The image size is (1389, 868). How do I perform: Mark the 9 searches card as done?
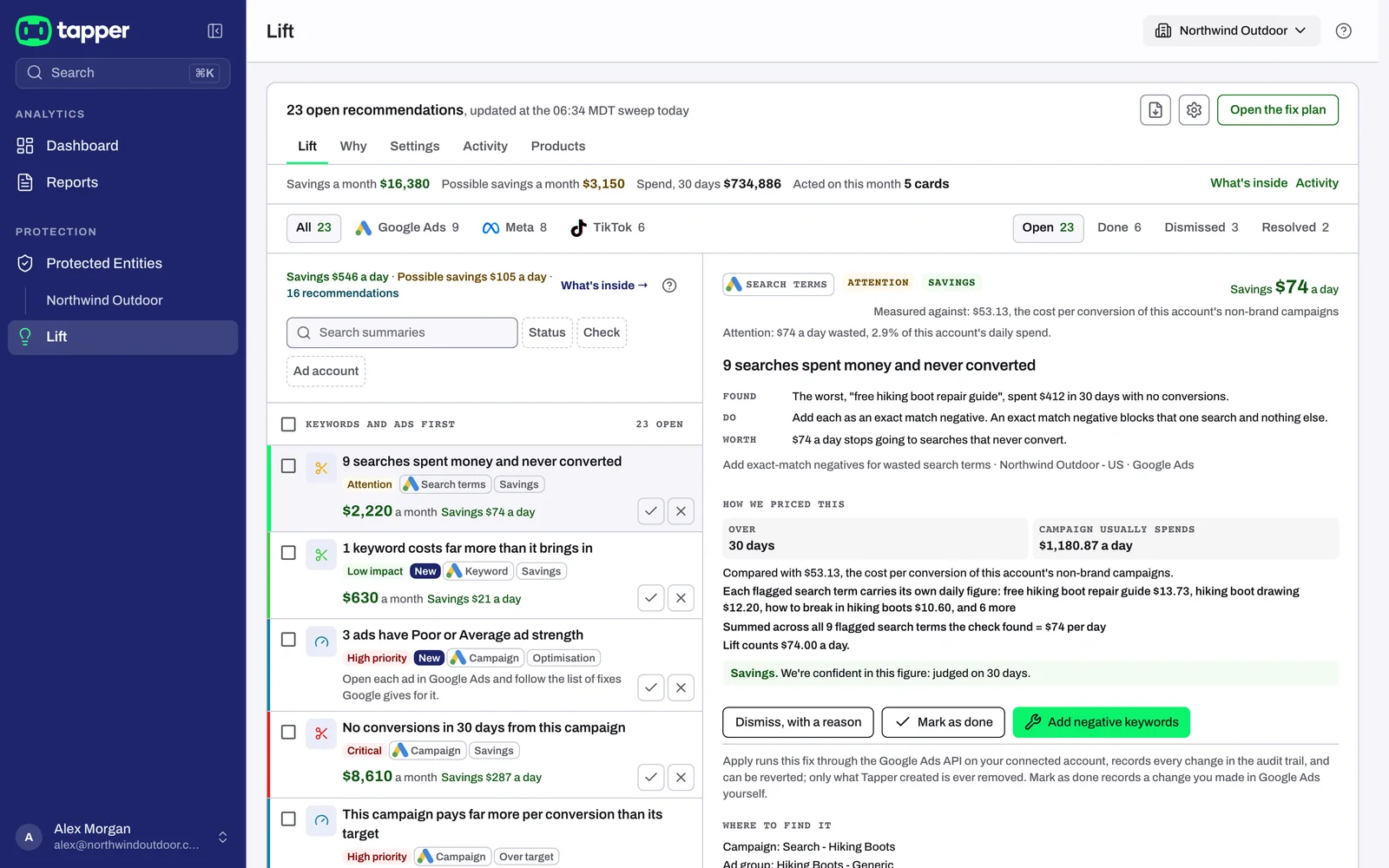[651, 511]
